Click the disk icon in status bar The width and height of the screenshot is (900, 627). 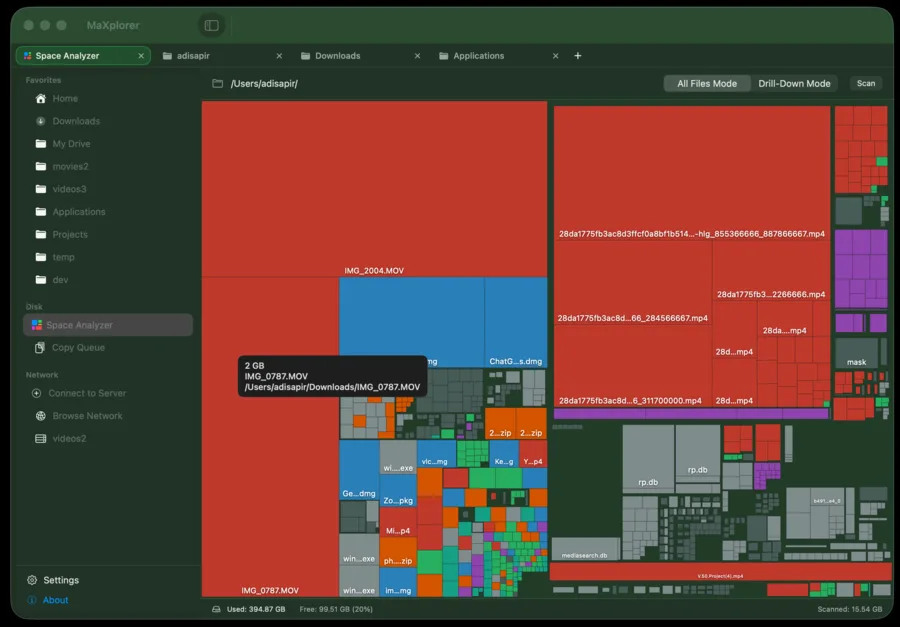216,609
